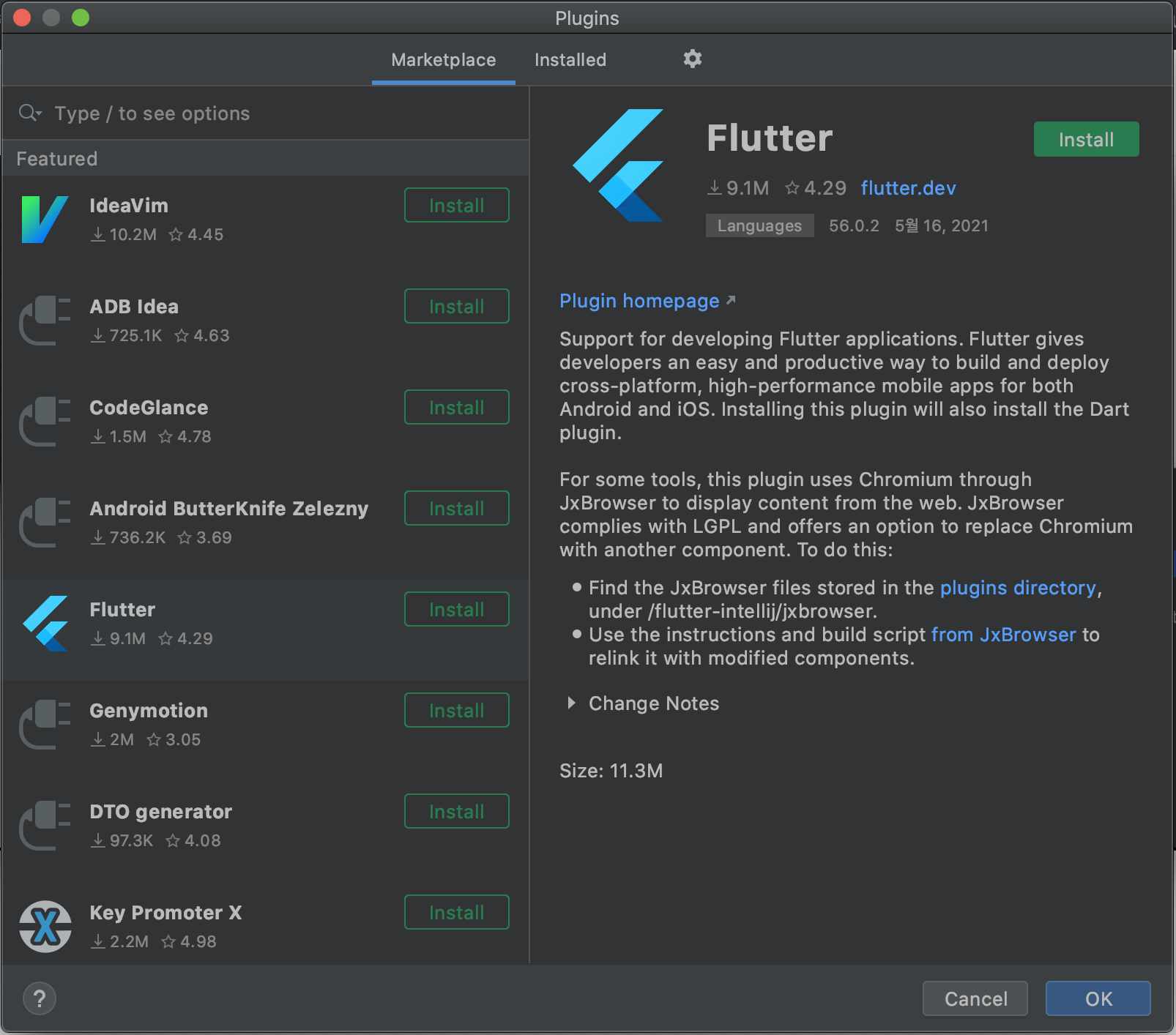The width and height of the screenshot is (1176, 1035).
Task: Focus the plugin search field
Action: (265, 113)
